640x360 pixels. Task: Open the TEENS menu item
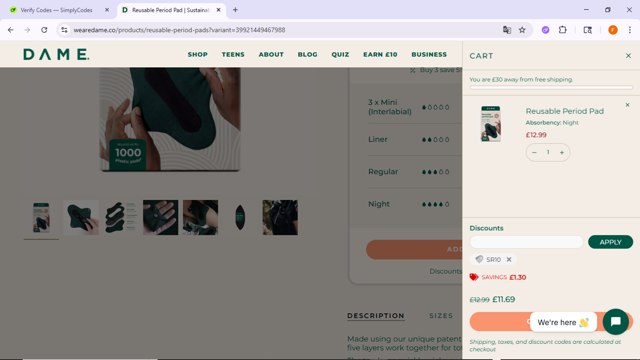click(233, 54)
